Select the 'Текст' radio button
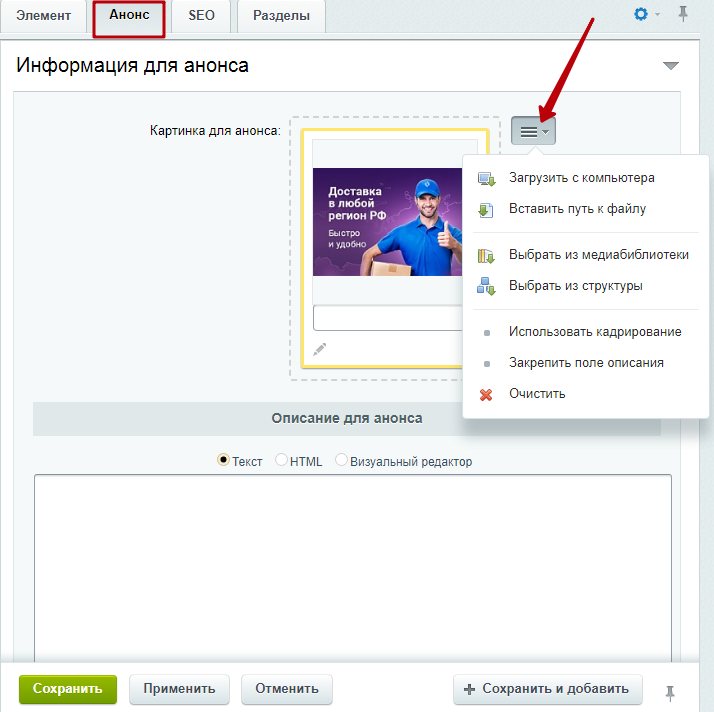Image resolution: width=714 pixels, height=712 pixels. point(223,460)
